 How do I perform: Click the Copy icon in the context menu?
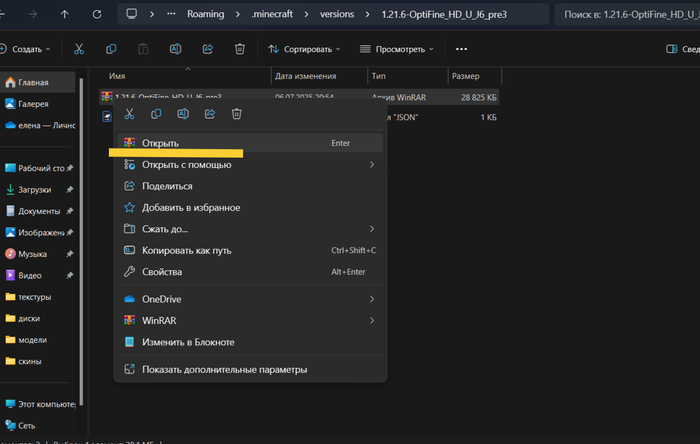tap(156, 114)
